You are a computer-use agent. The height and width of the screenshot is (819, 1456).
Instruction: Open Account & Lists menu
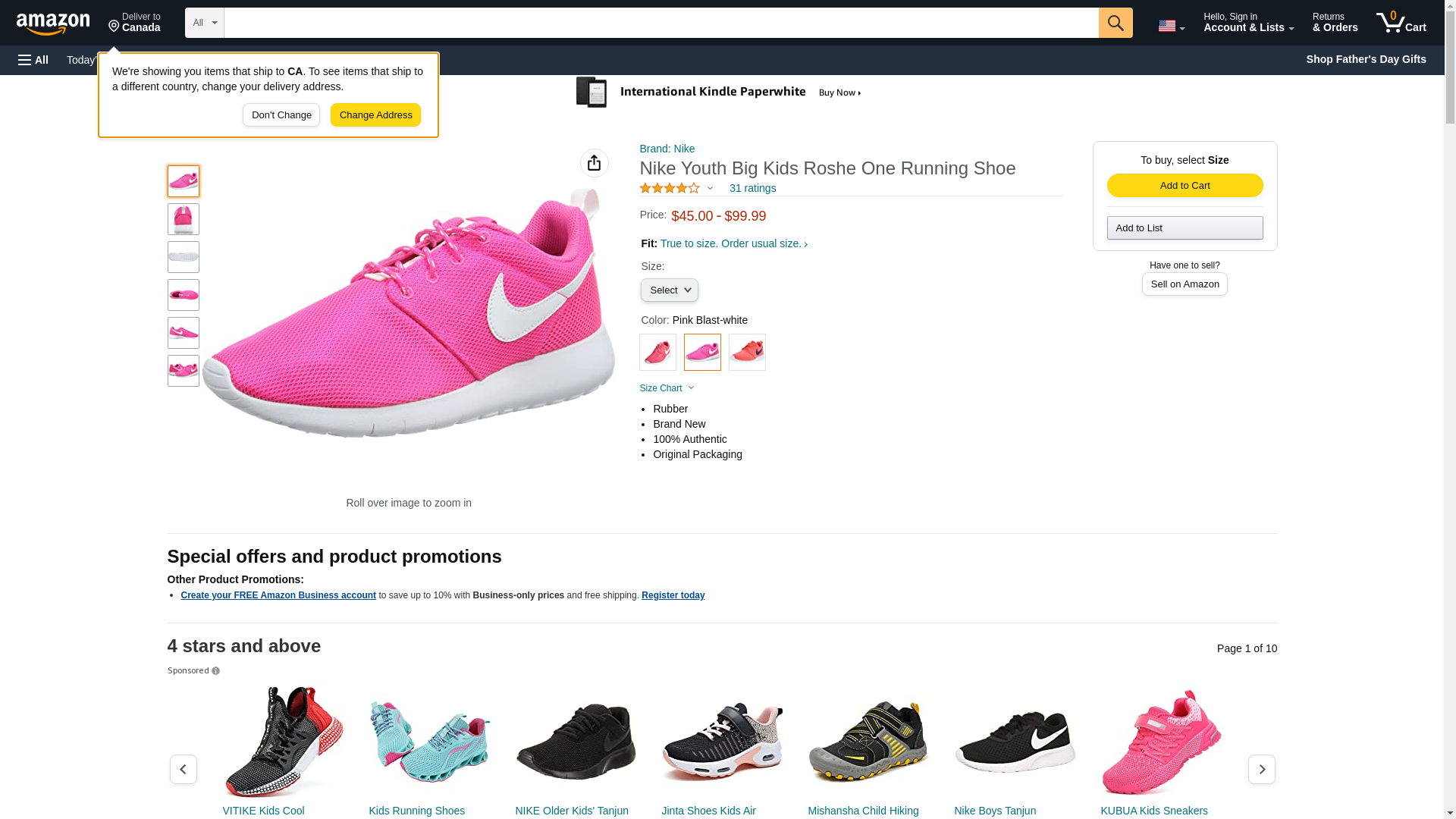coord(1247,23)
